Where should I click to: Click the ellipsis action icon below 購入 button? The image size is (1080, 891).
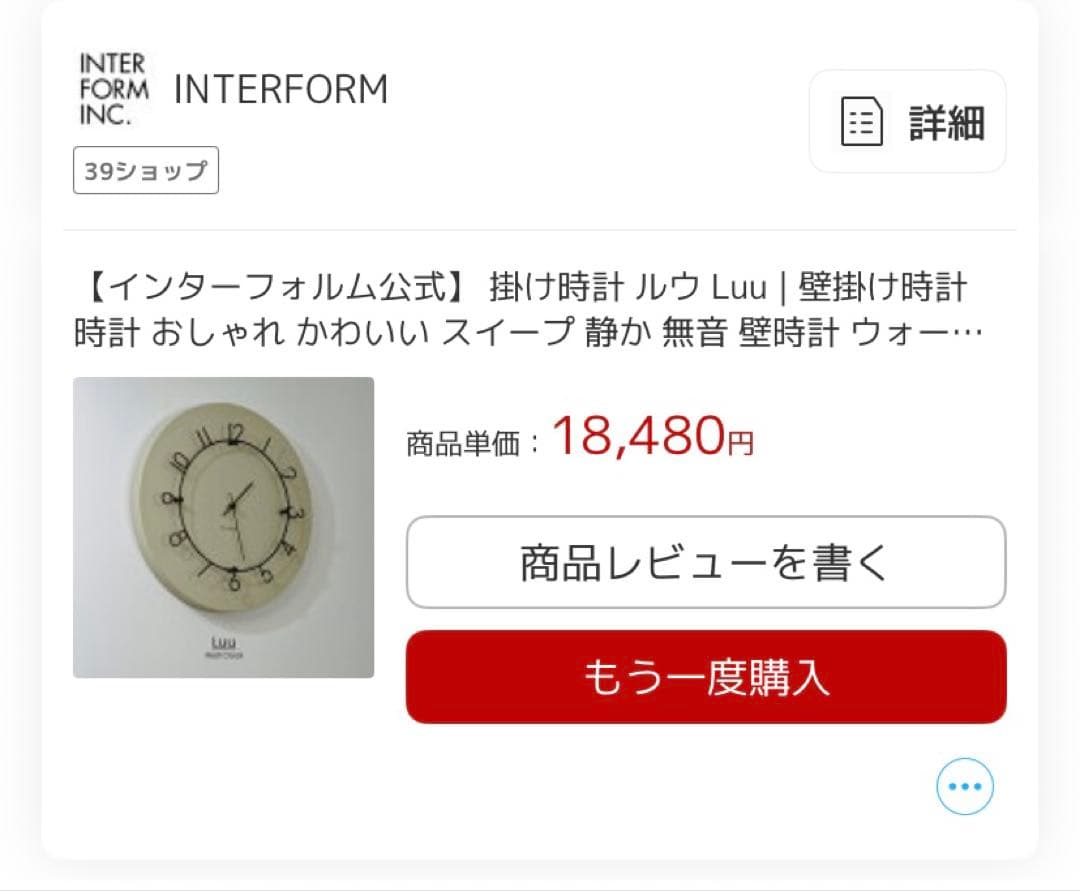(963, 786)
